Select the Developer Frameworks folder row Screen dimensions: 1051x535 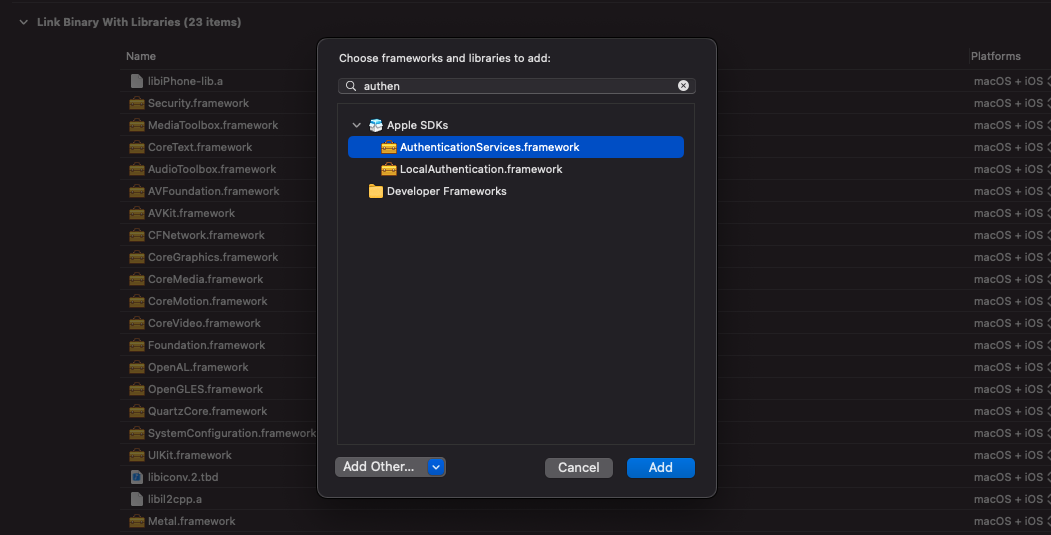(516, 191)
